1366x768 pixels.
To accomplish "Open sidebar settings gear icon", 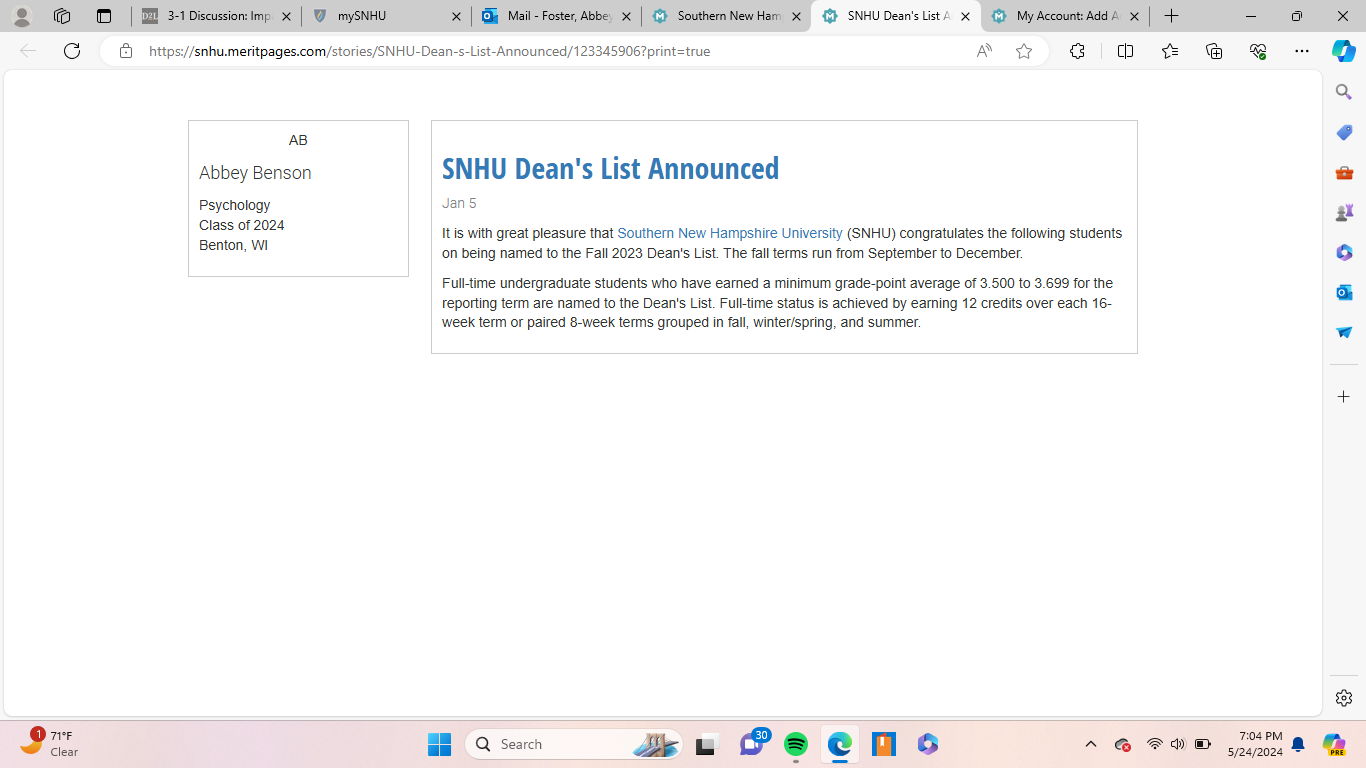I will pyautogui.click(x=1344, y=698).
